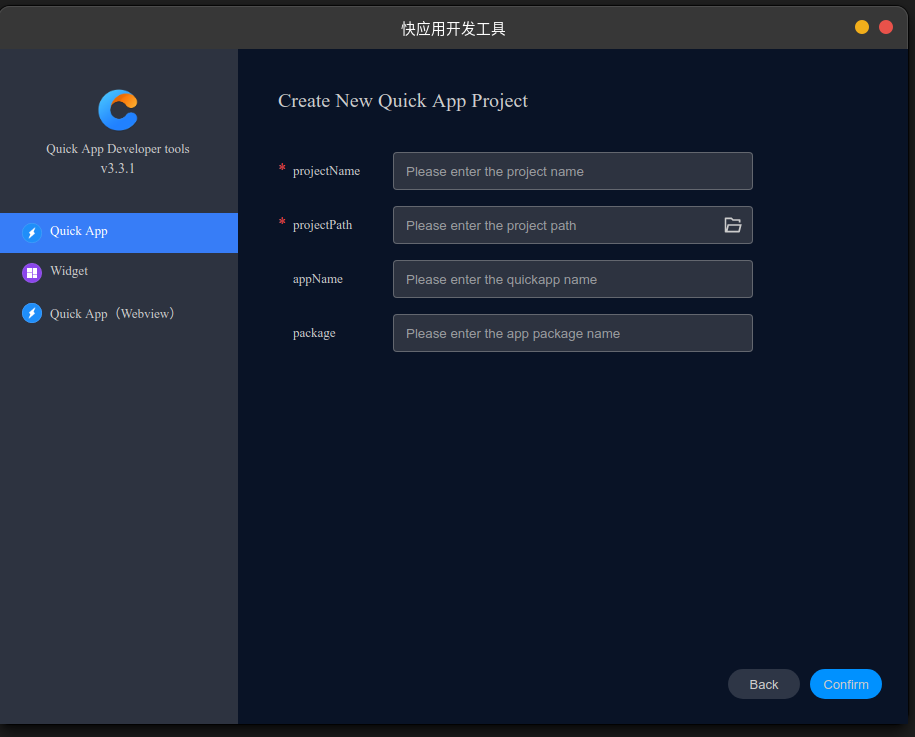Click the app package name field
Image resolution: width=915 pixels, height=737 pixels.
[572, 333]
